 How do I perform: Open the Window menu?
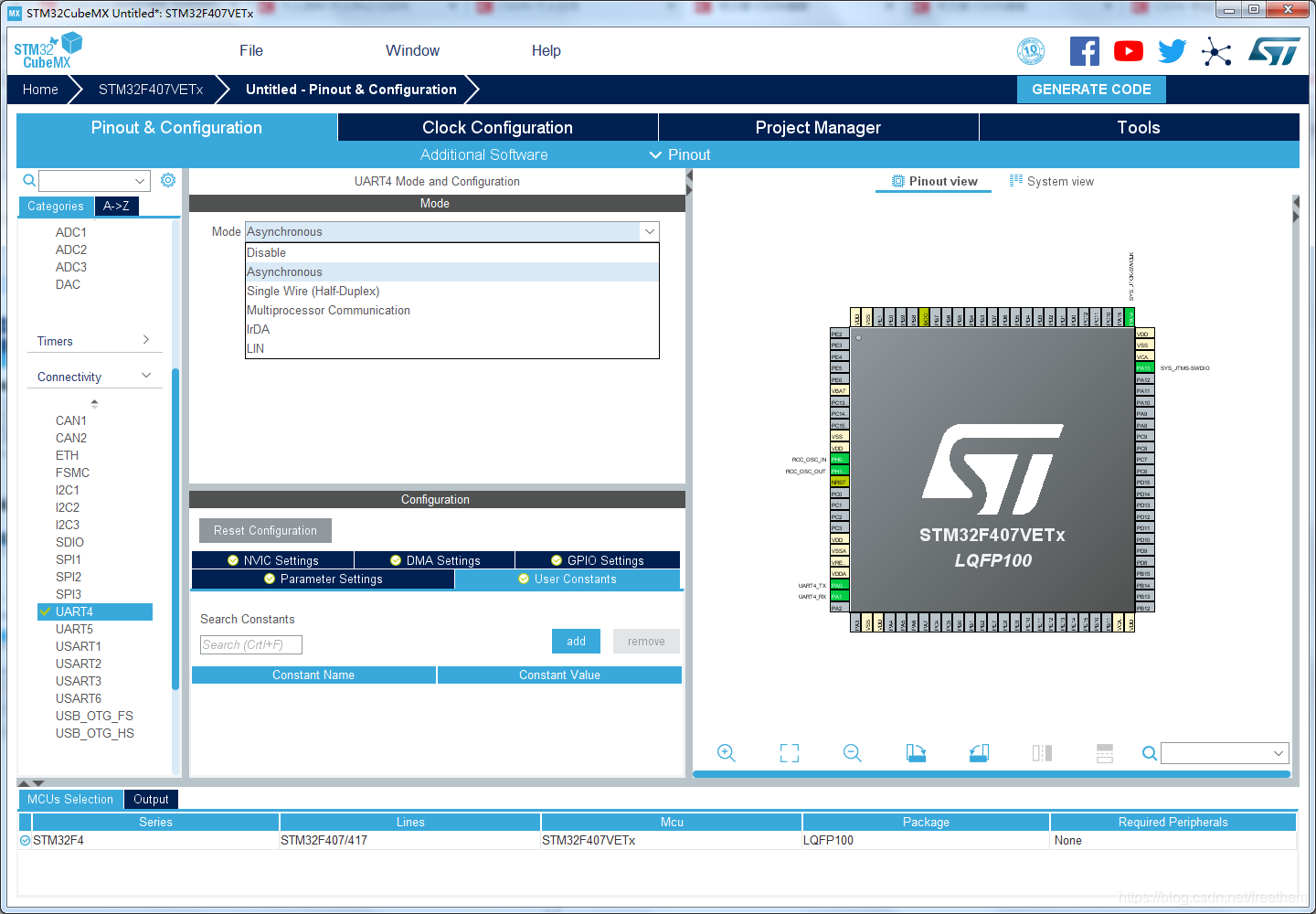(412, 50)
